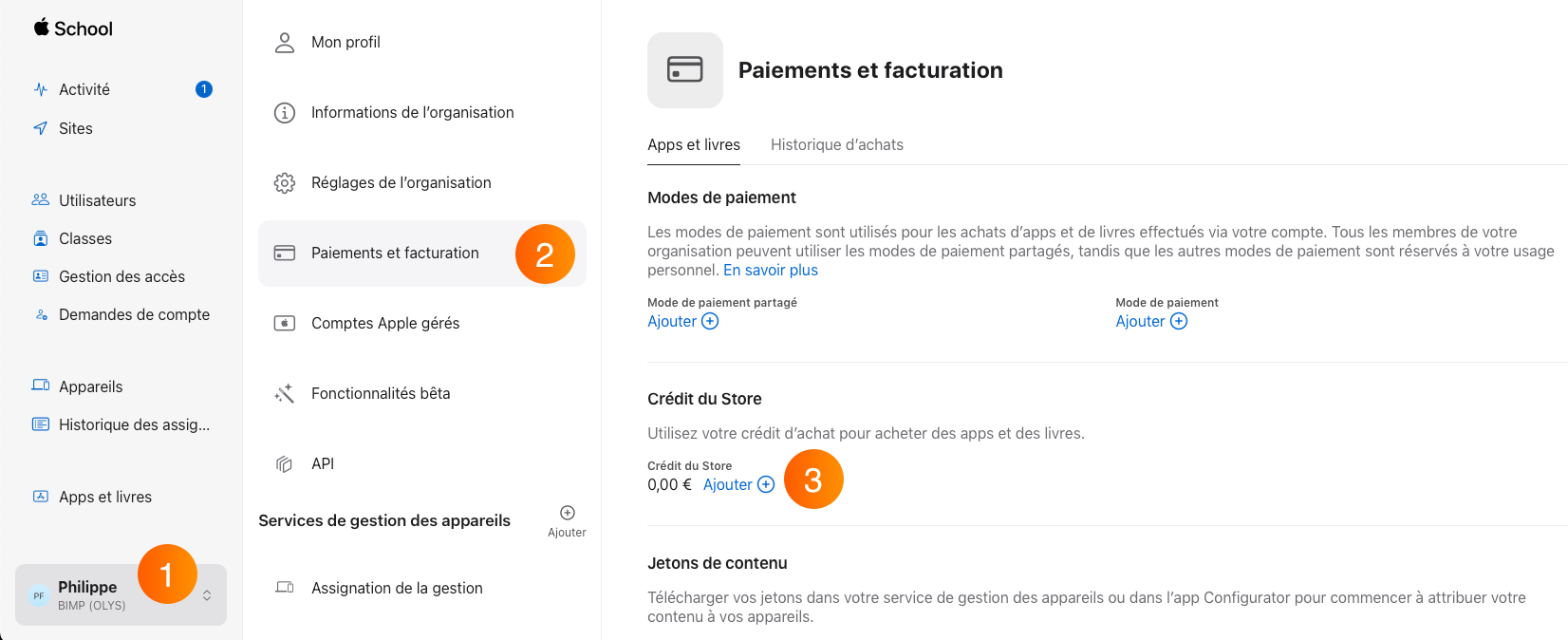Open the En savoir plus link
The height and width of the screenshot is (640, 1568).
point(771,270)
